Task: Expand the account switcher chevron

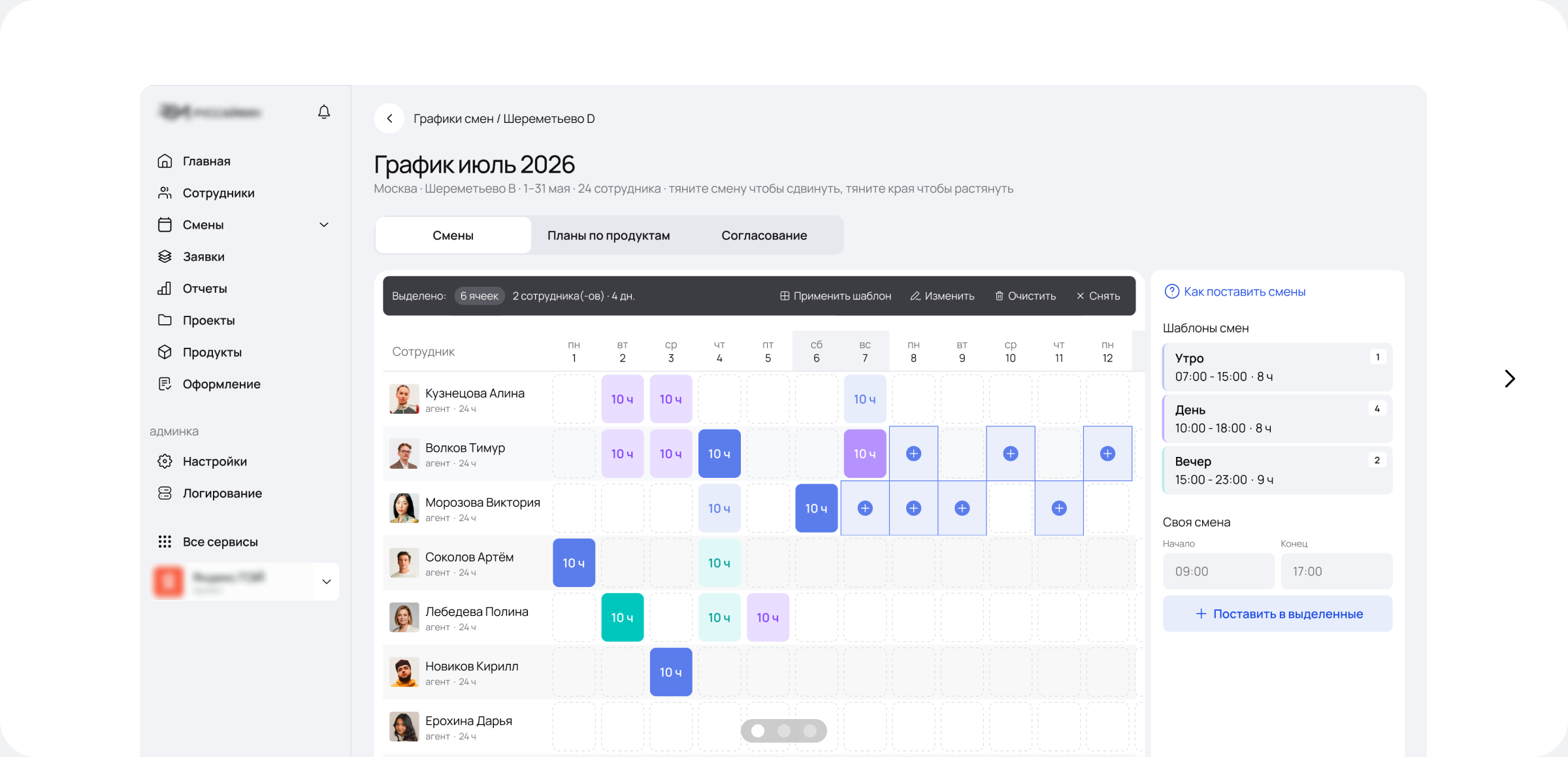Action: coord(327,581)
